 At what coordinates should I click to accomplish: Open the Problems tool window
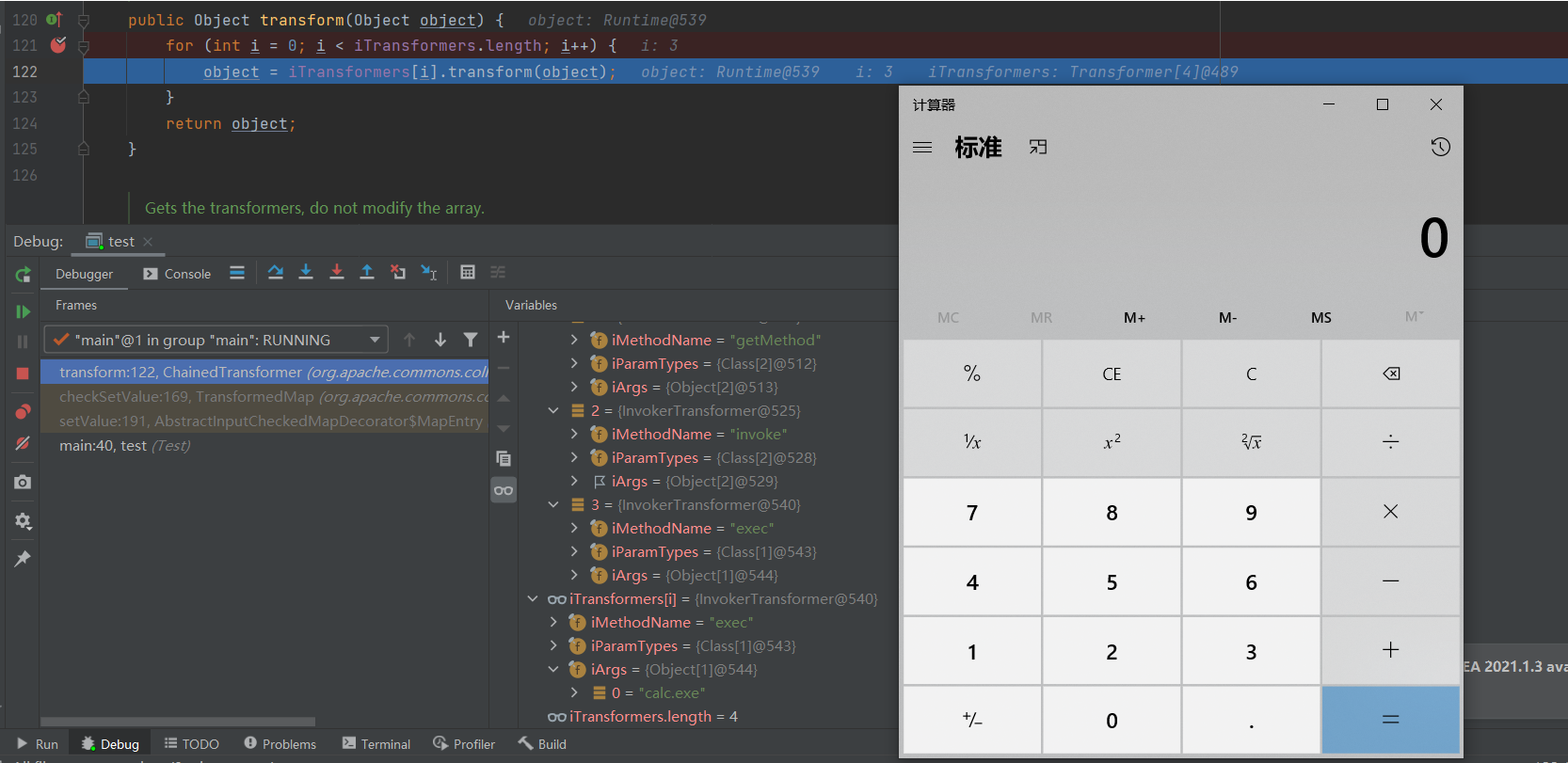click(280, 743)
